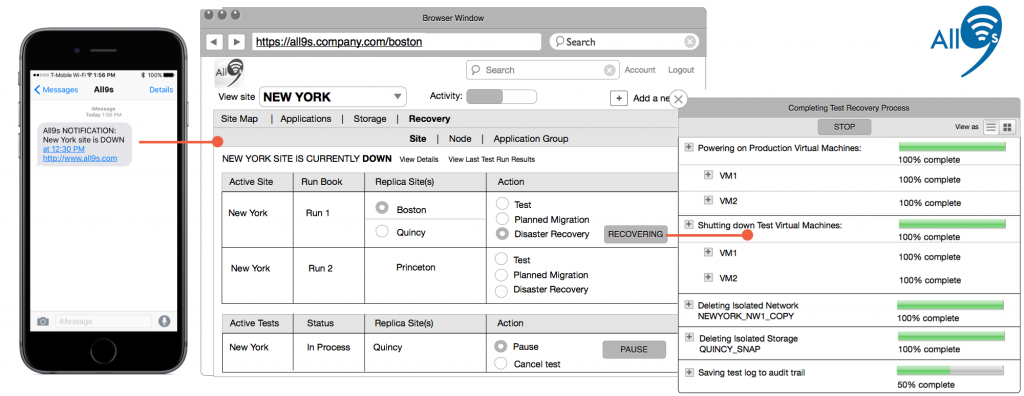Expand Powering on Production Virtual Machines
The height and width of the screenshot is (396, 1024).
(688, 148)
